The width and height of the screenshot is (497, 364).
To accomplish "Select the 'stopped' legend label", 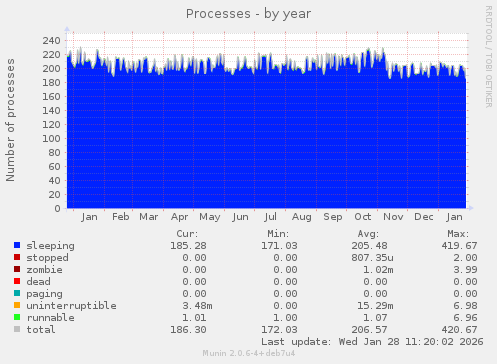I will [47, 258].
